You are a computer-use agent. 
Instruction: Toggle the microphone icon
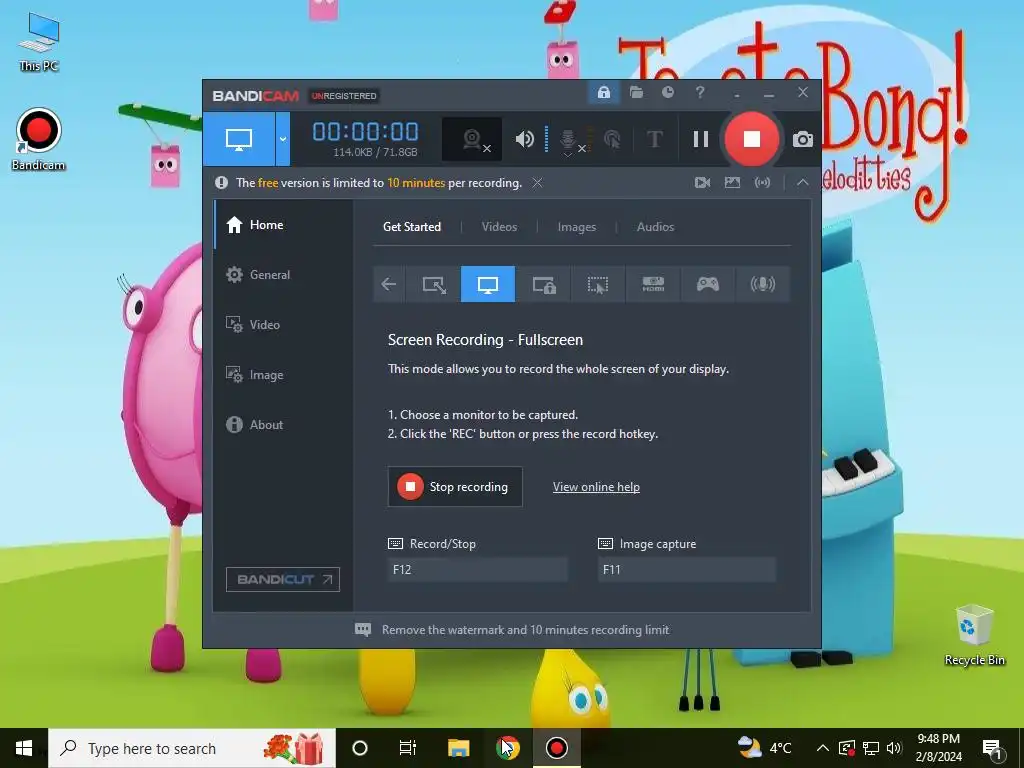tap(569, 140)
